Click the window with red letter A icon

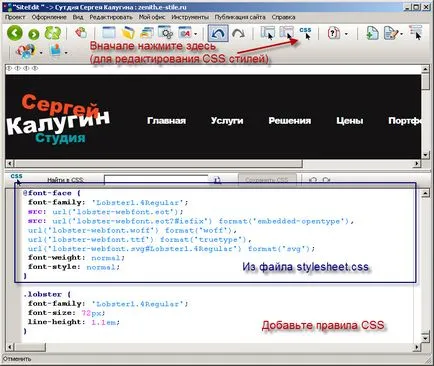tap(185, 33)
